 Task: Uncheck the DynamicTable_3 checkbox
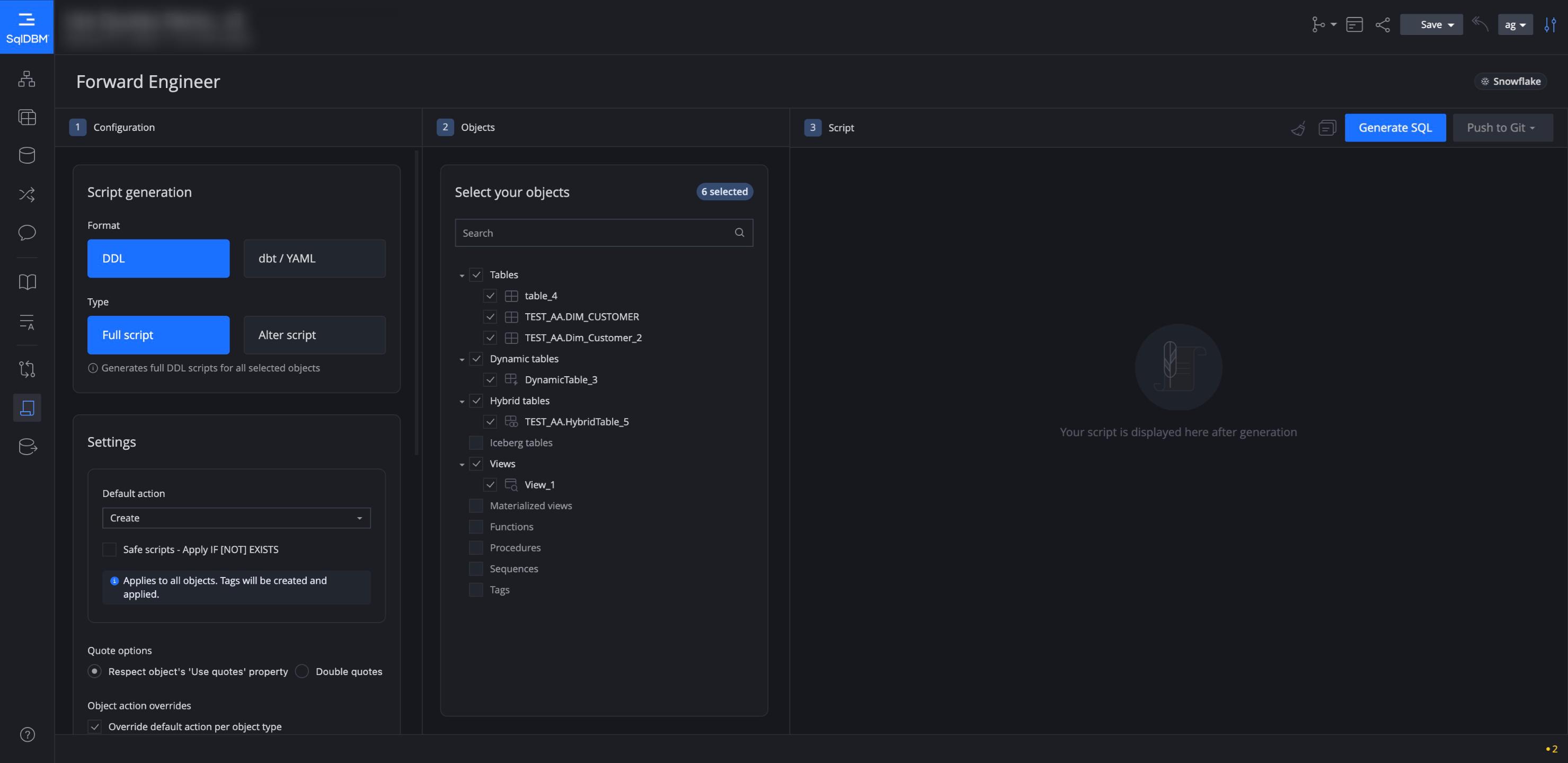click(490, 380)
